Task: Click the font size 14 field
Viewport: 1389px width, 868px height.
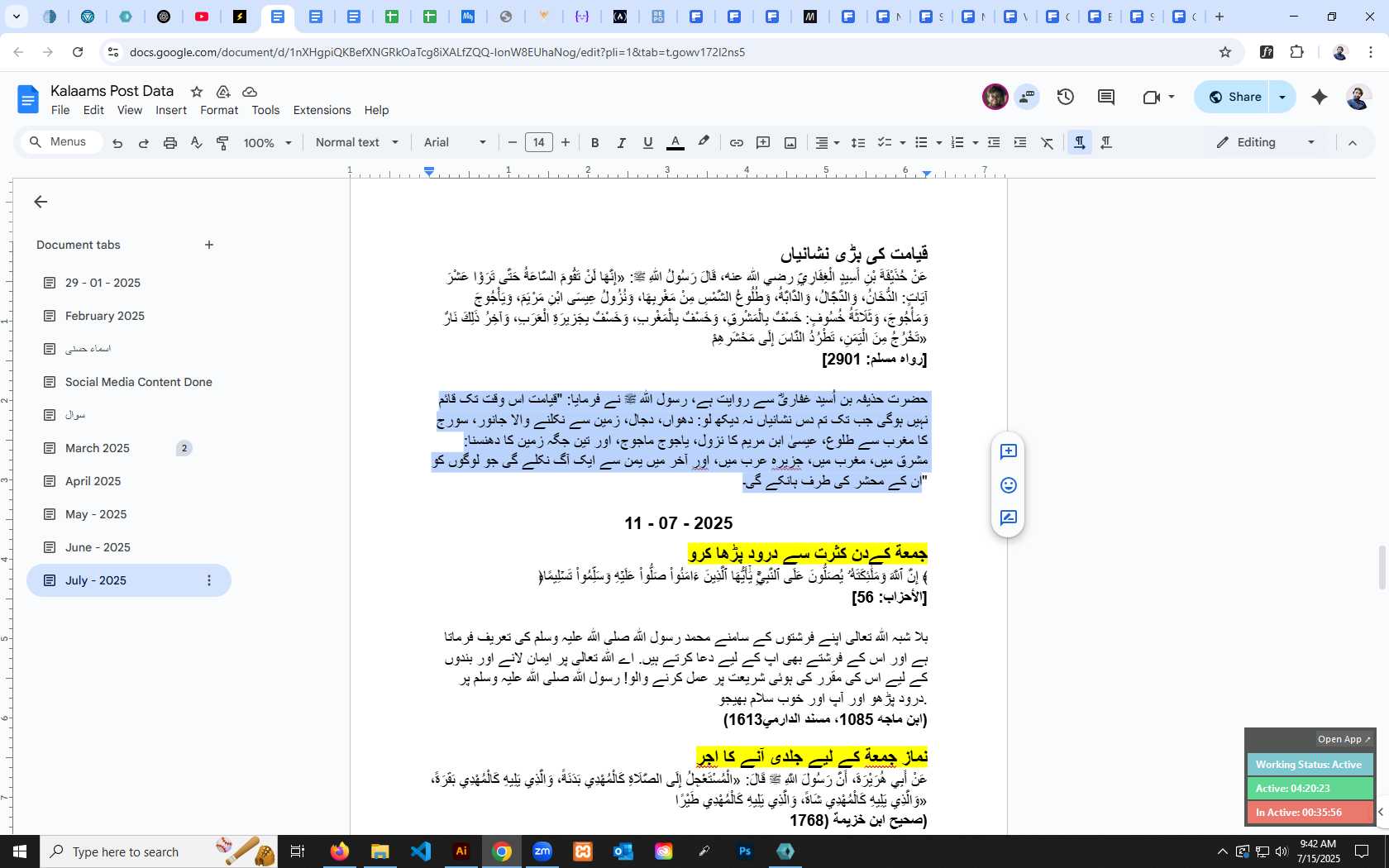Action: tap(538, 143)
